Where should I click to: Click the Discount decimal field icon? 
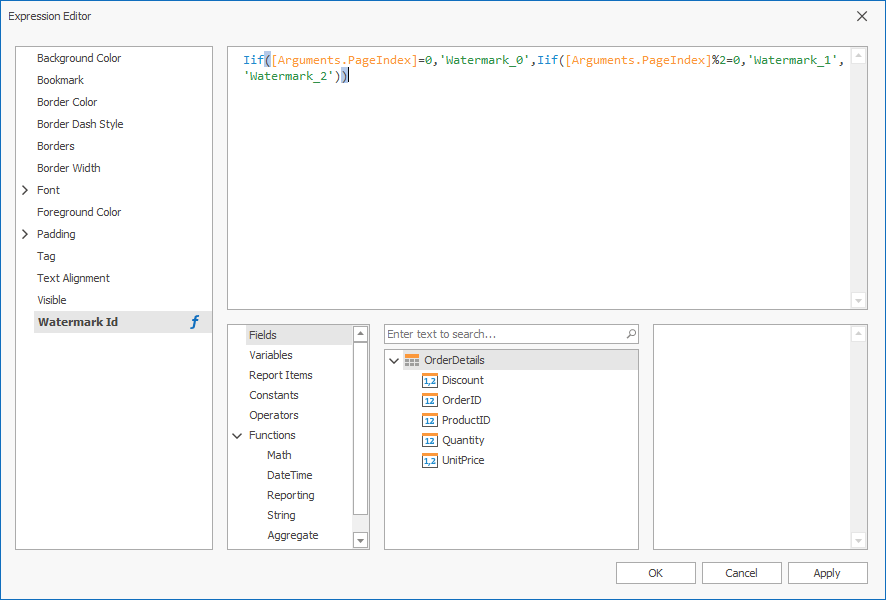pyautogui.click(x=430, y=380)
